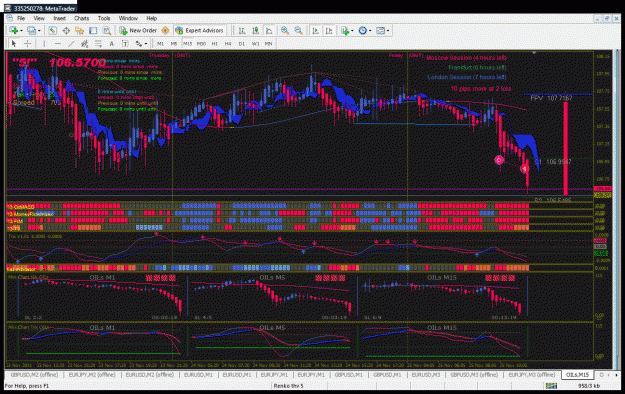625x394 pixels.
Task: Toggle chart Auto Scroll
Action: (315, 30)
